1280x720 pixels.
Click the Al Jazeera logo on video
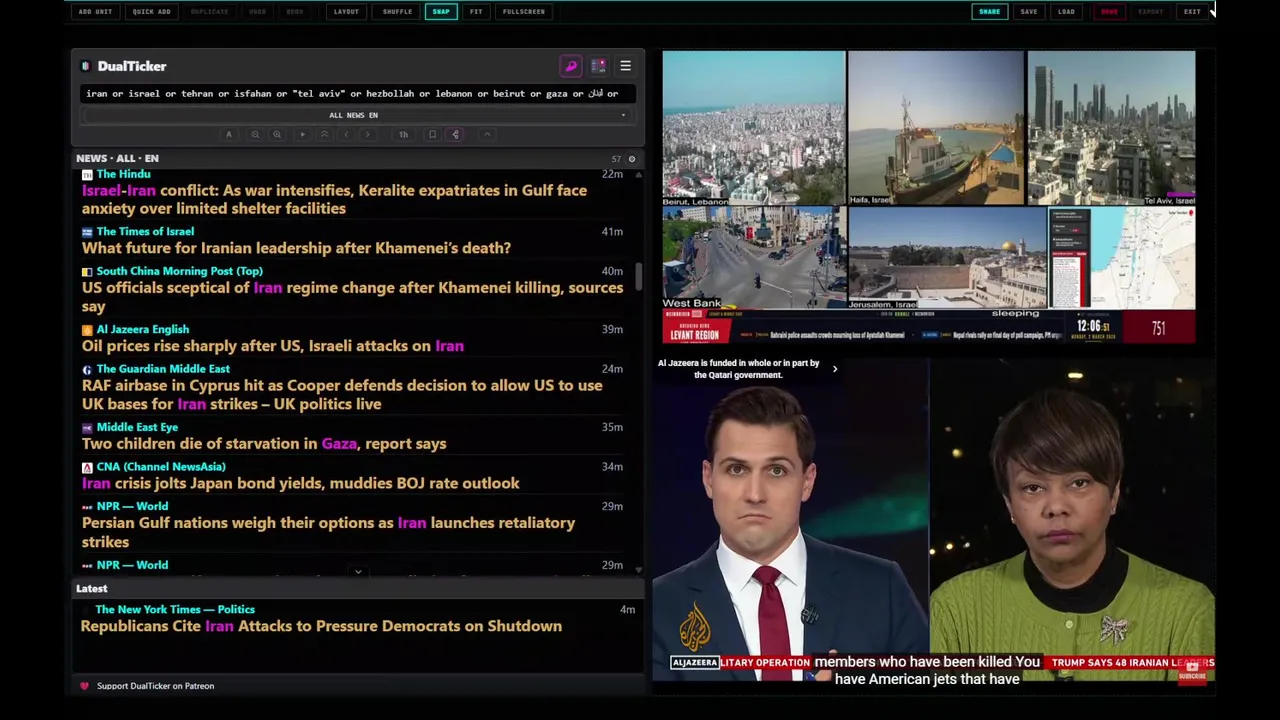(695, 628)
